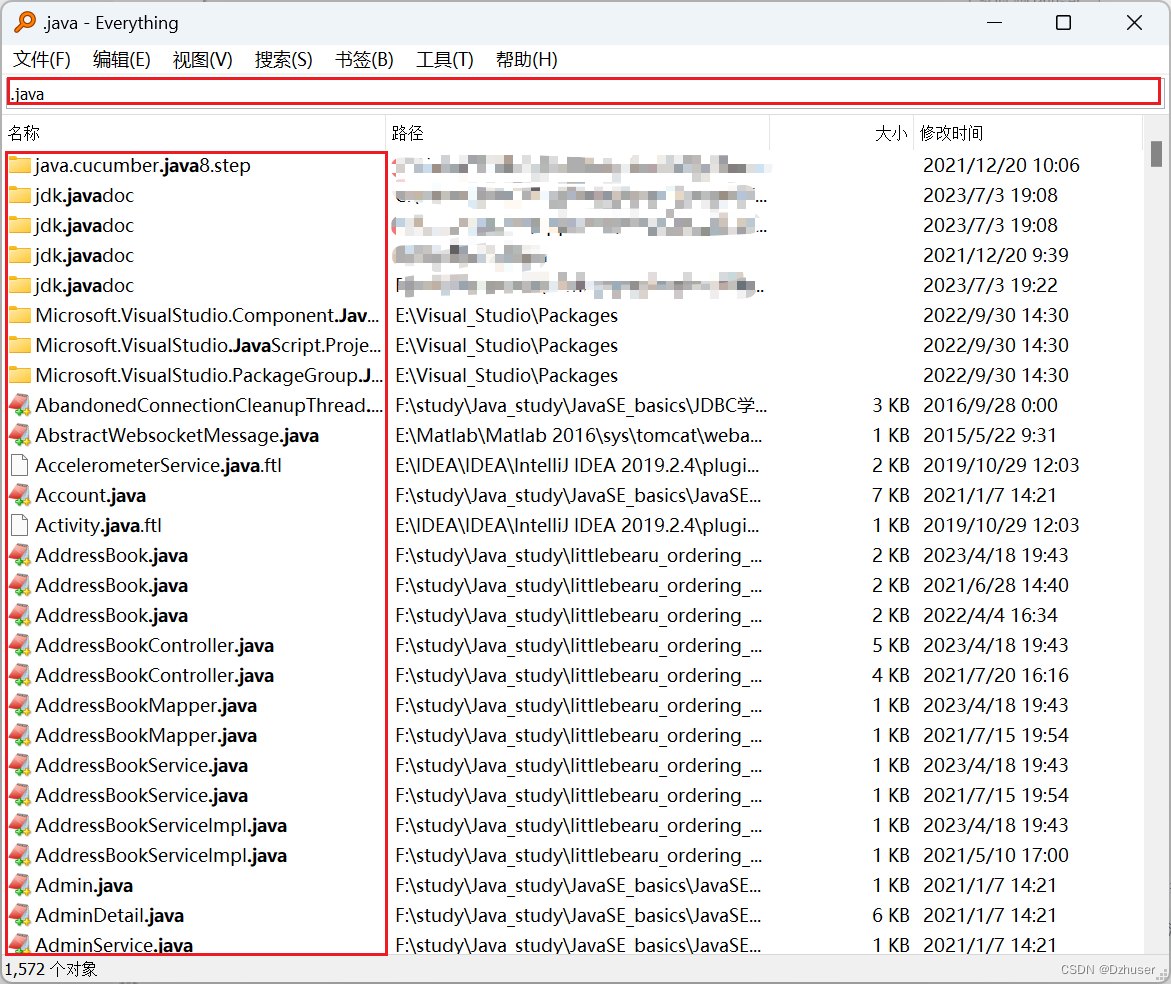
Task: Click path E:\Matlab\Matlab 2016\sys\tomcat\weba...
Action: pos(579,435)
